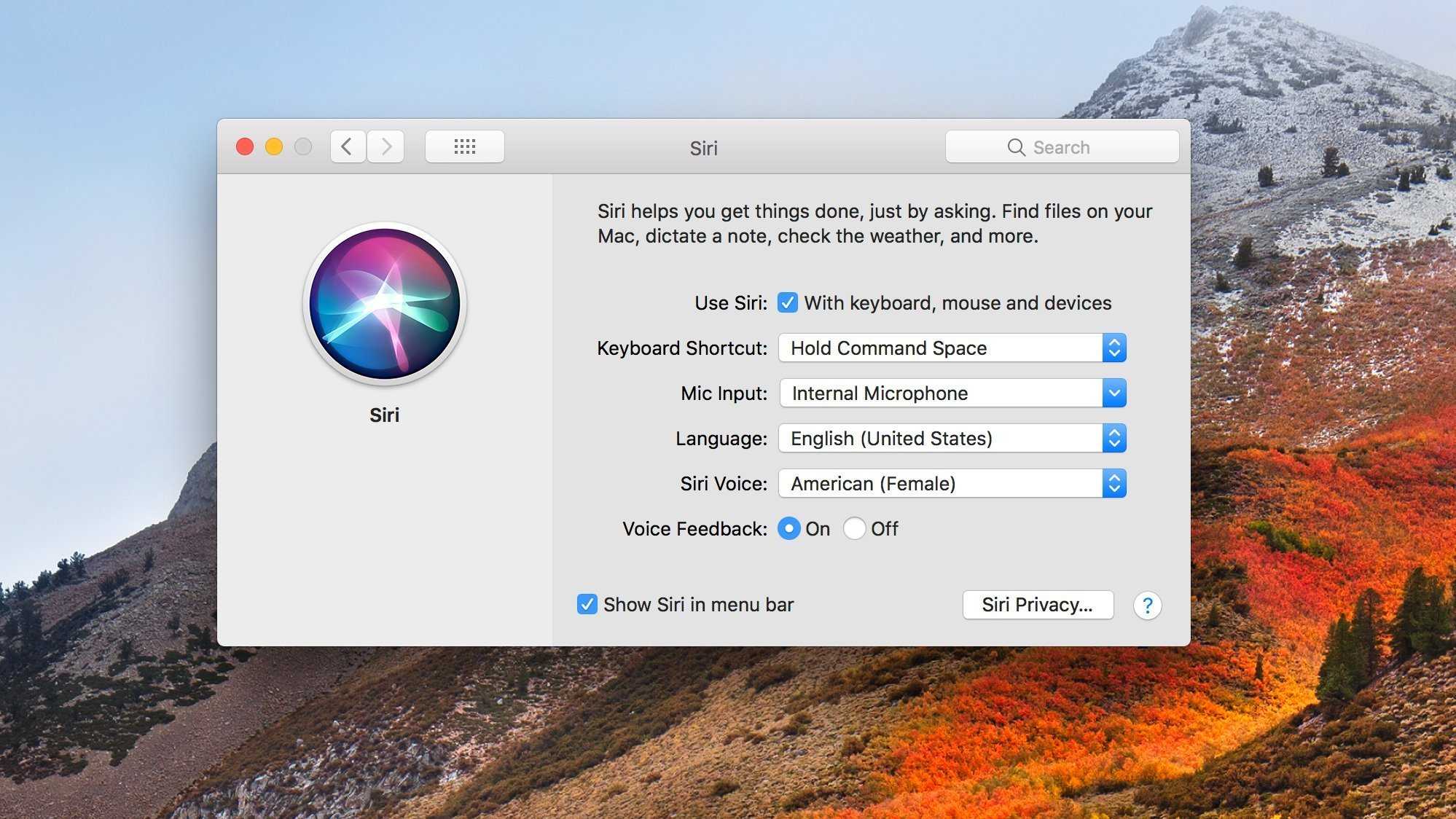Close the Siri preferences window

(x=245, y=146)
